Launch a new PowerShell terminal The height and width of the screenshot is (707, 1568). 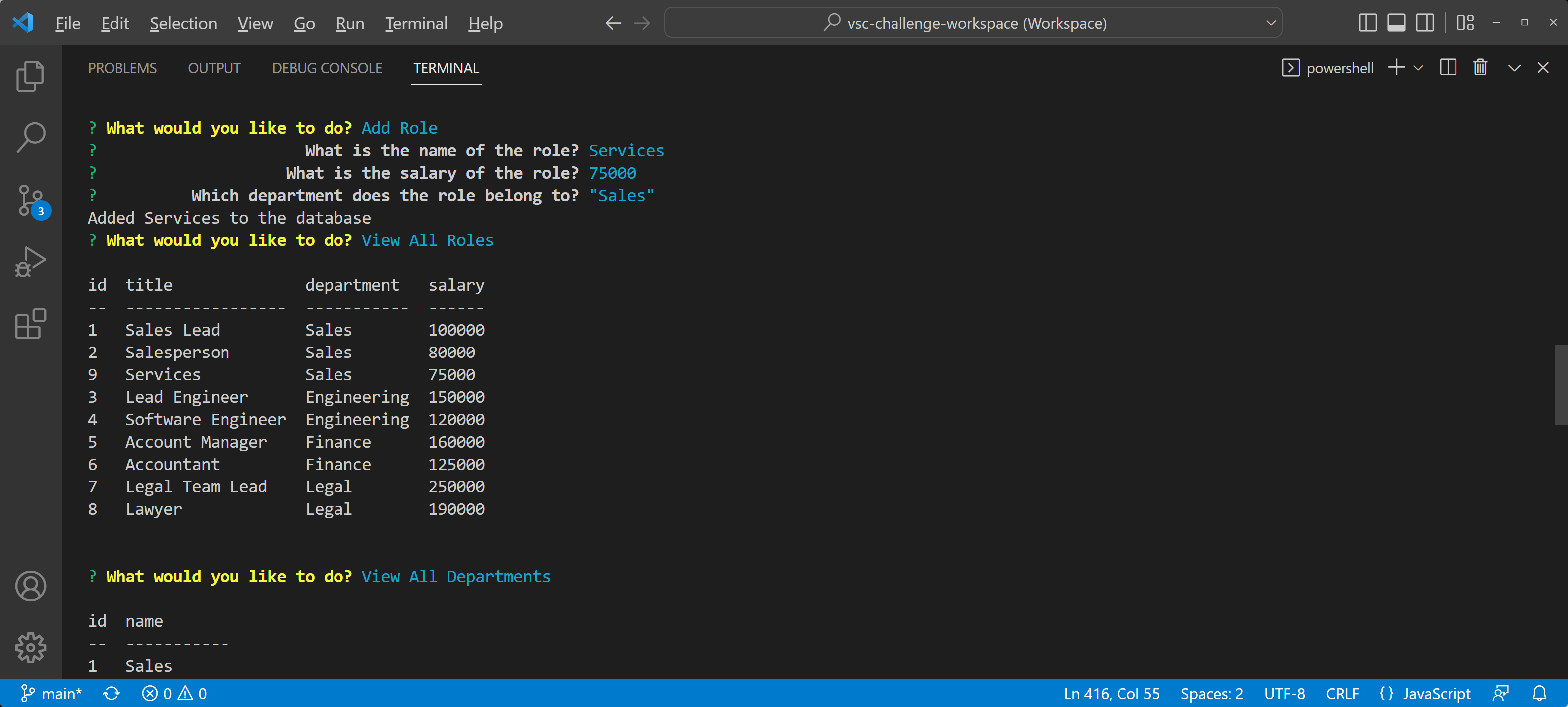pos(1397,68)
